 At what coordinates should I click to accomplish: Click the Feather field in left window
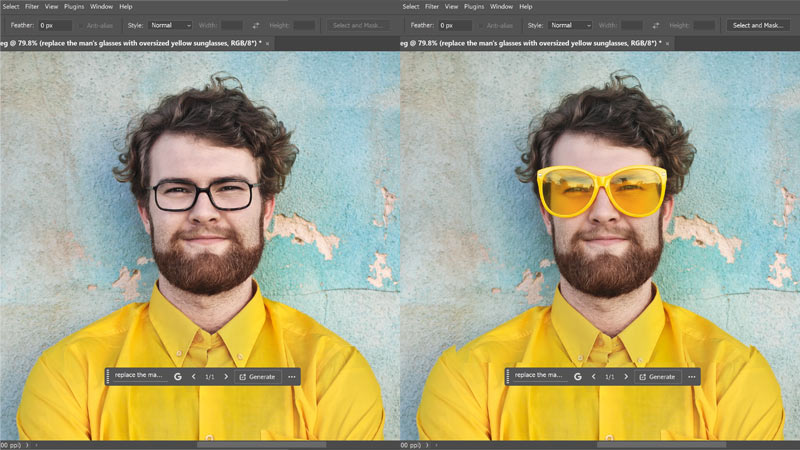pyautogui.click(x=55, y=25)
